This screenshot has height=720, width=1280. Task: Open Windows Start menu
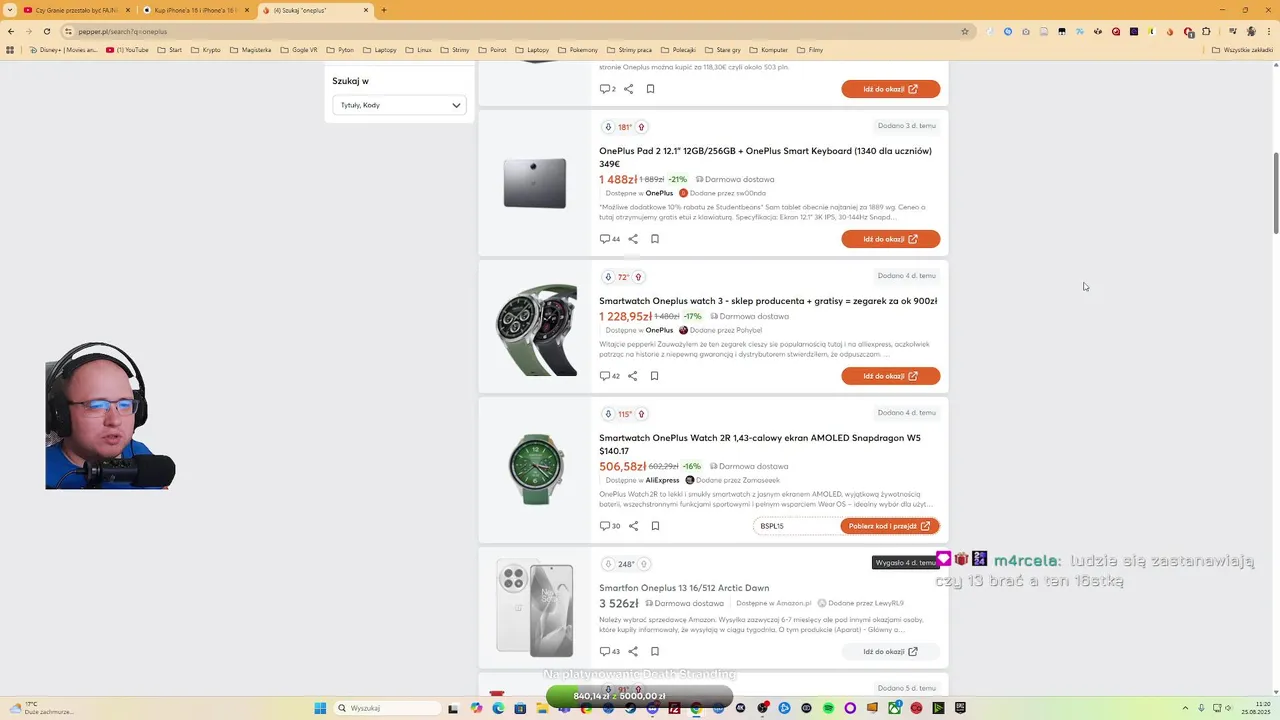coord(320,708)
